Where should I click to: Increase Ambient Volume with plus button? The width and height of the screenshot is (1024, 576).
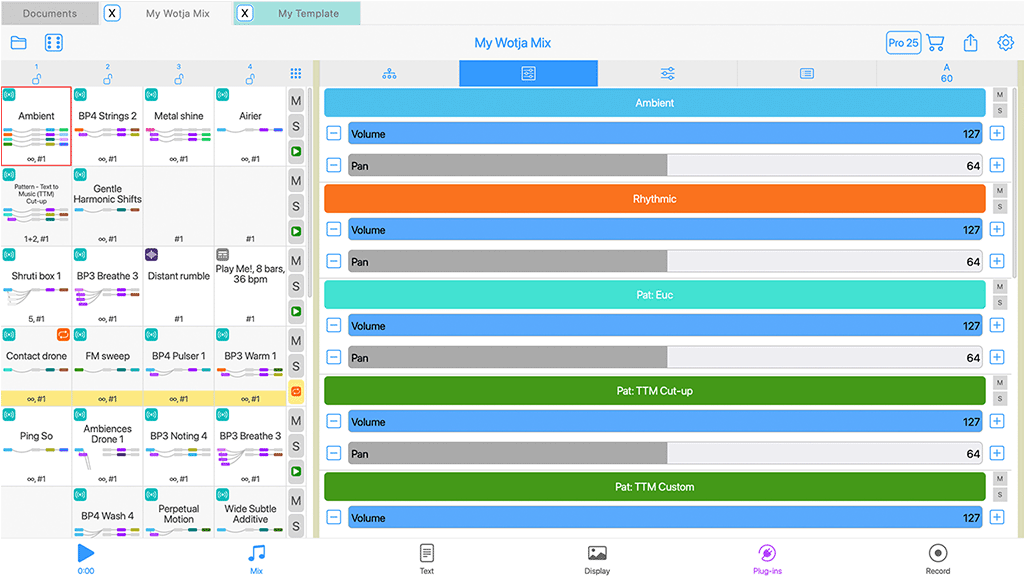coord(996,134)
